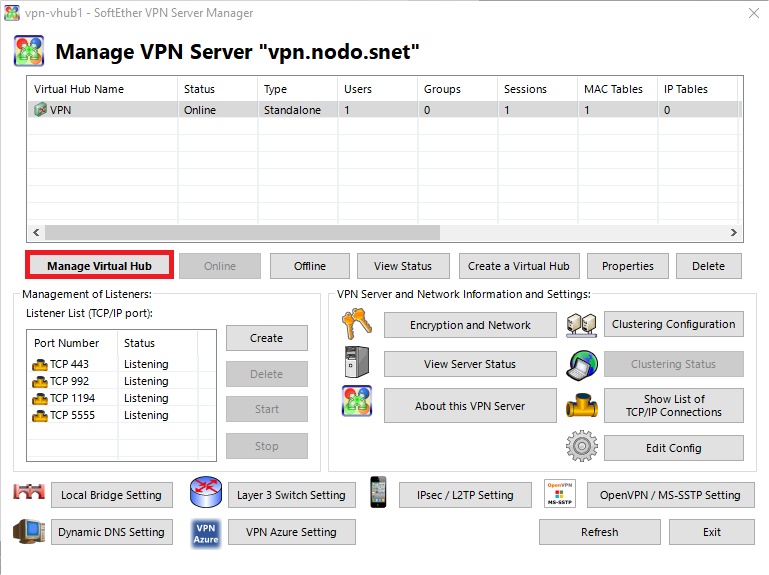Click the View Server Status button
This screenshot has height=575, width=769.
pos(470,364)
